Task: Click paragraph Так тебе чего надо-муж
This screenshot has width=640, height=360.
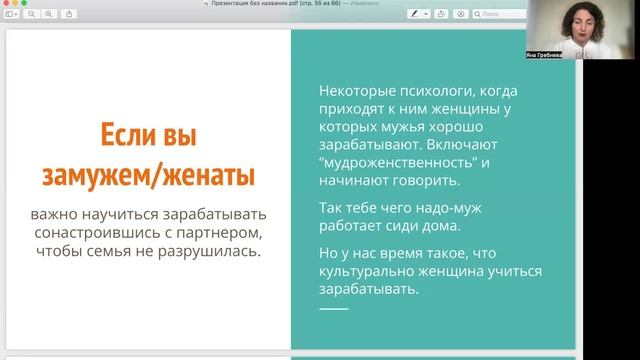Action: [400, 217]
